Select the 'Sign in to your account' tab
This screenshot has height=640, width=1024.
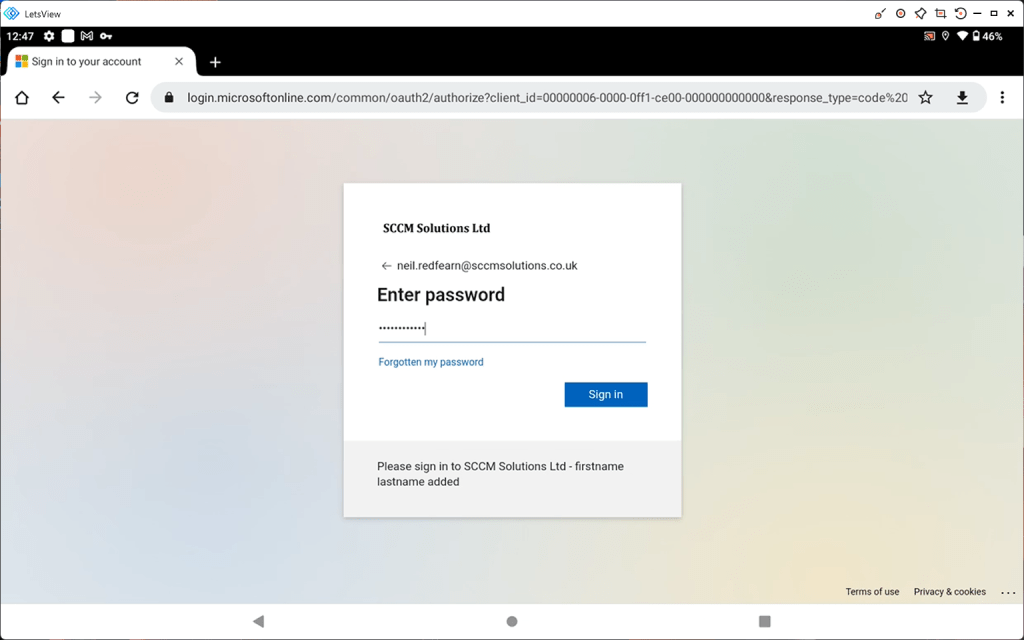(87, 62)
